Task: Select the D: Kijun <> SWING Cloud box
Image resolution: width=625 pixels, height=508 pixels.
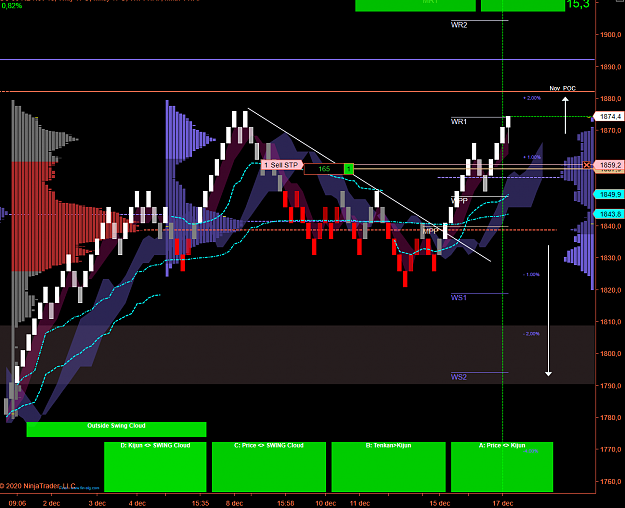Action: coord(155,467)
